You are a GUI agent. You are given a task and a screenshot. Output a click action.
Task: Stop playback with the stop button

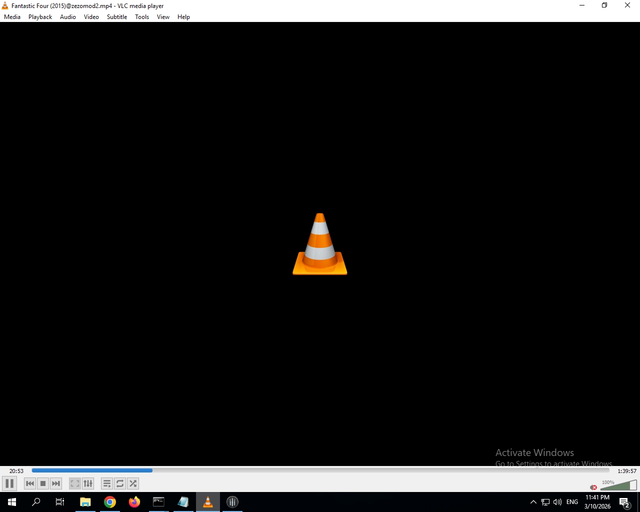43,483
